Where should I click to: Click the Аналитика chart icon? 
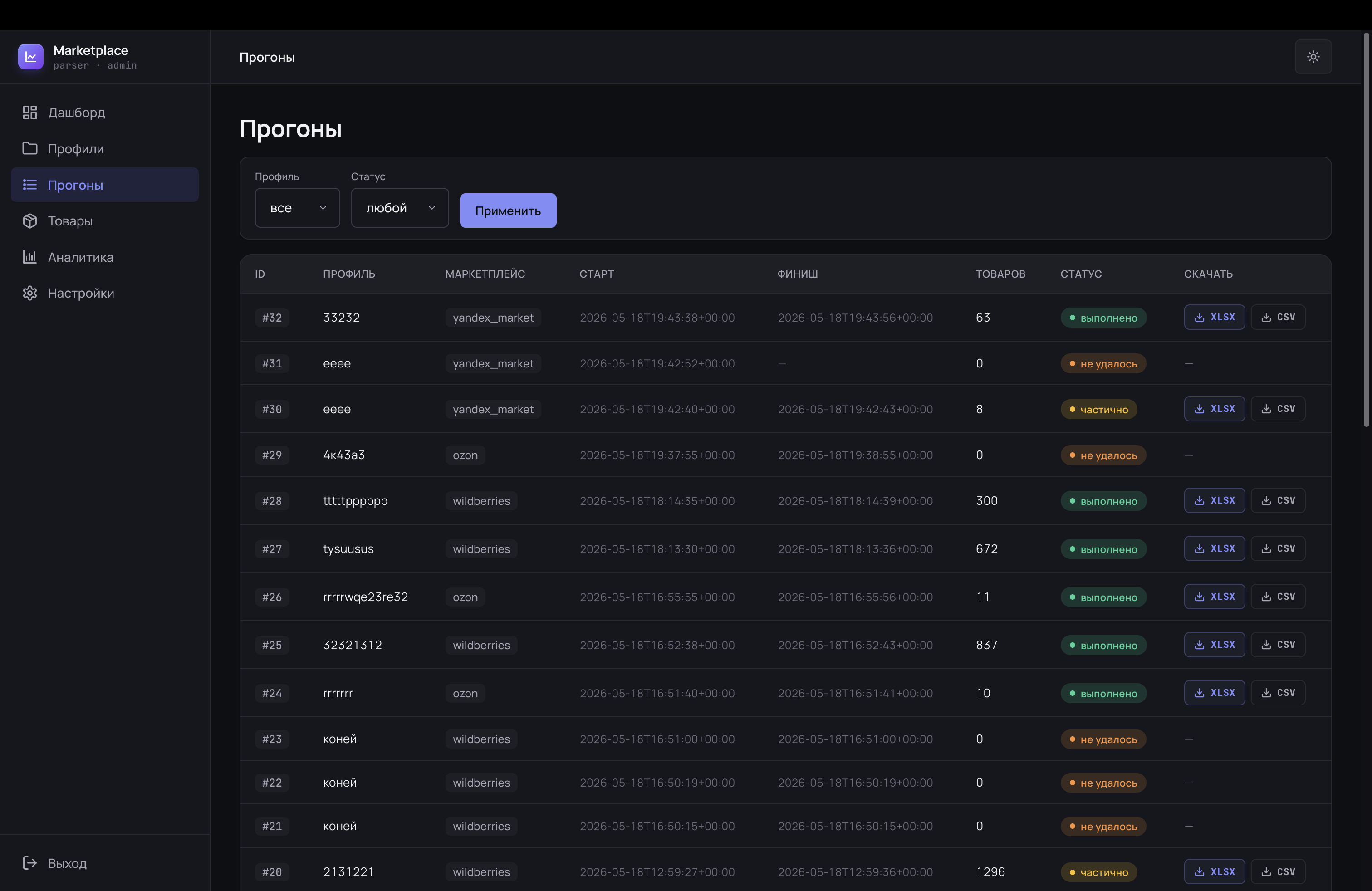[x=30, y=257]
